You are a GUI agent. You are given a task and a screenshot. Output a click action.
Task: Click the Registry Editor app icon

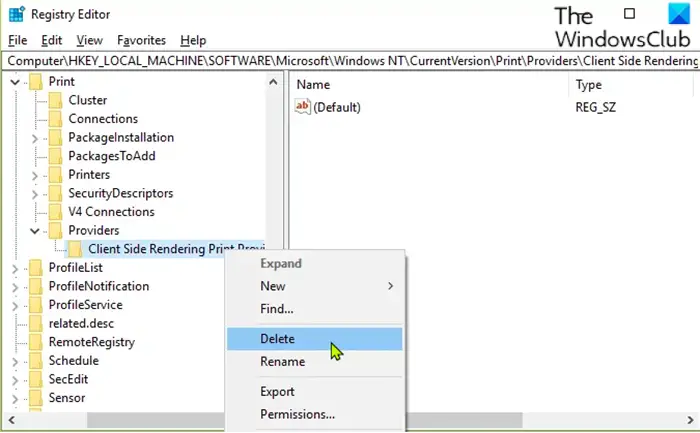pyautogui.click(x=17, y=14)
